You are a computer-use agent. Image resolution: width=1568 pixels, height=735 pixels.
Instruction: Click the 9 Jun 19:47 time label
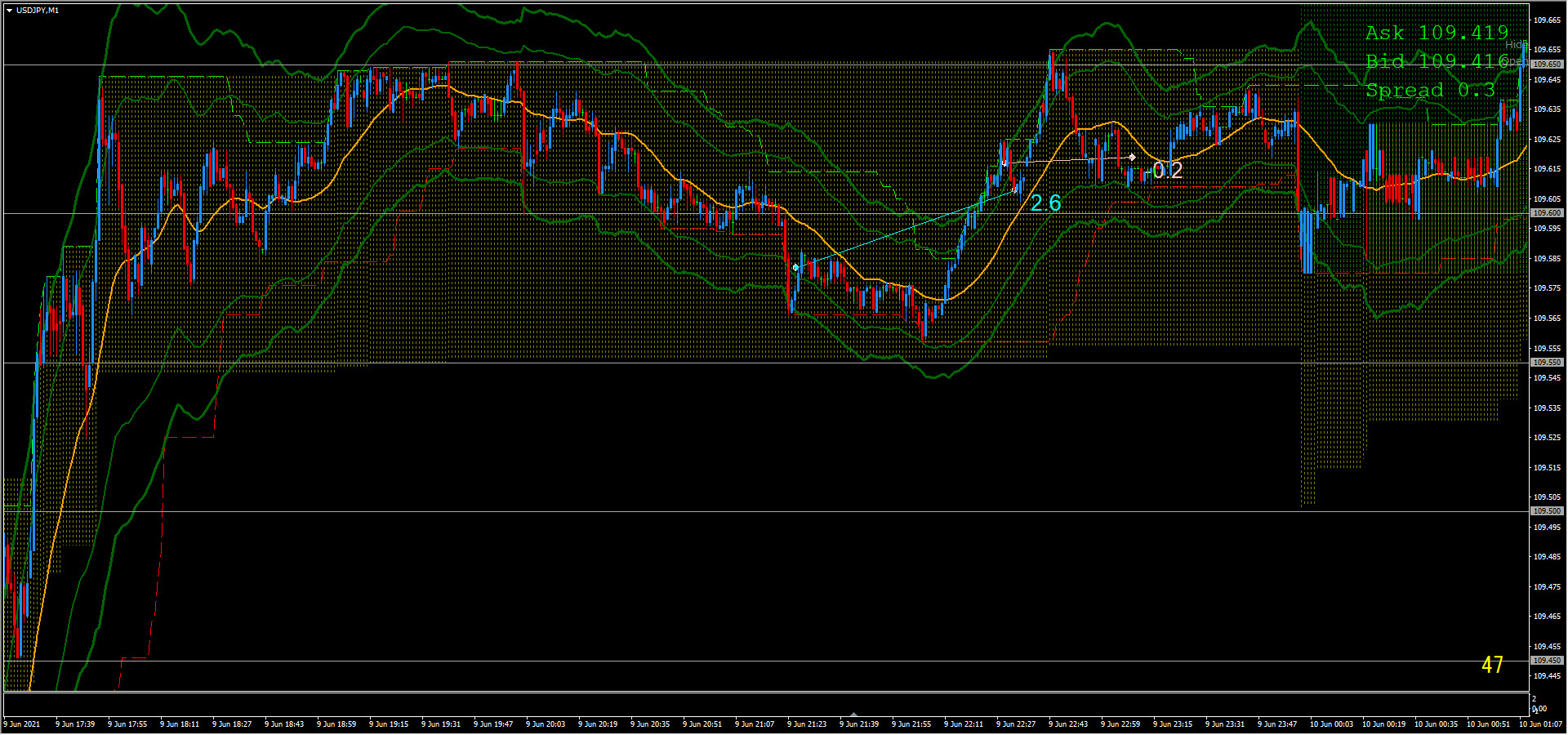(x=493, y=724)
